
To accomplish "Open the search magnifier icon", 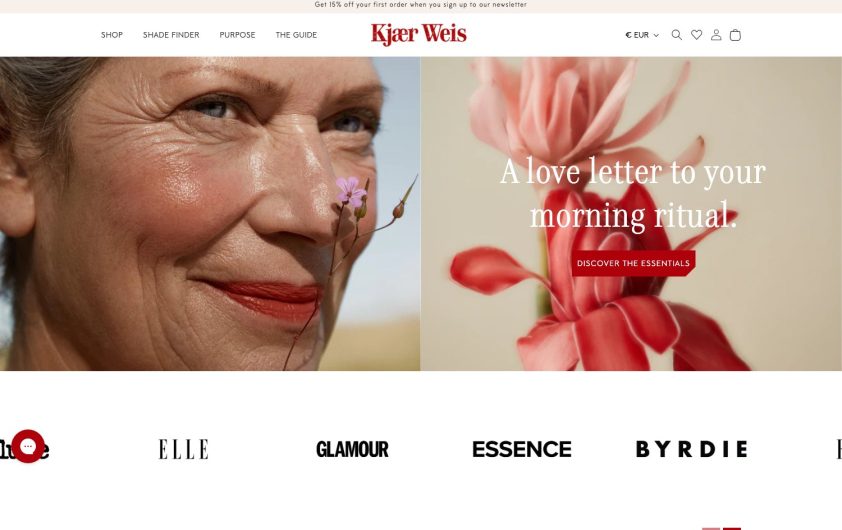I will pyautogui.click(x=677, y=35).
